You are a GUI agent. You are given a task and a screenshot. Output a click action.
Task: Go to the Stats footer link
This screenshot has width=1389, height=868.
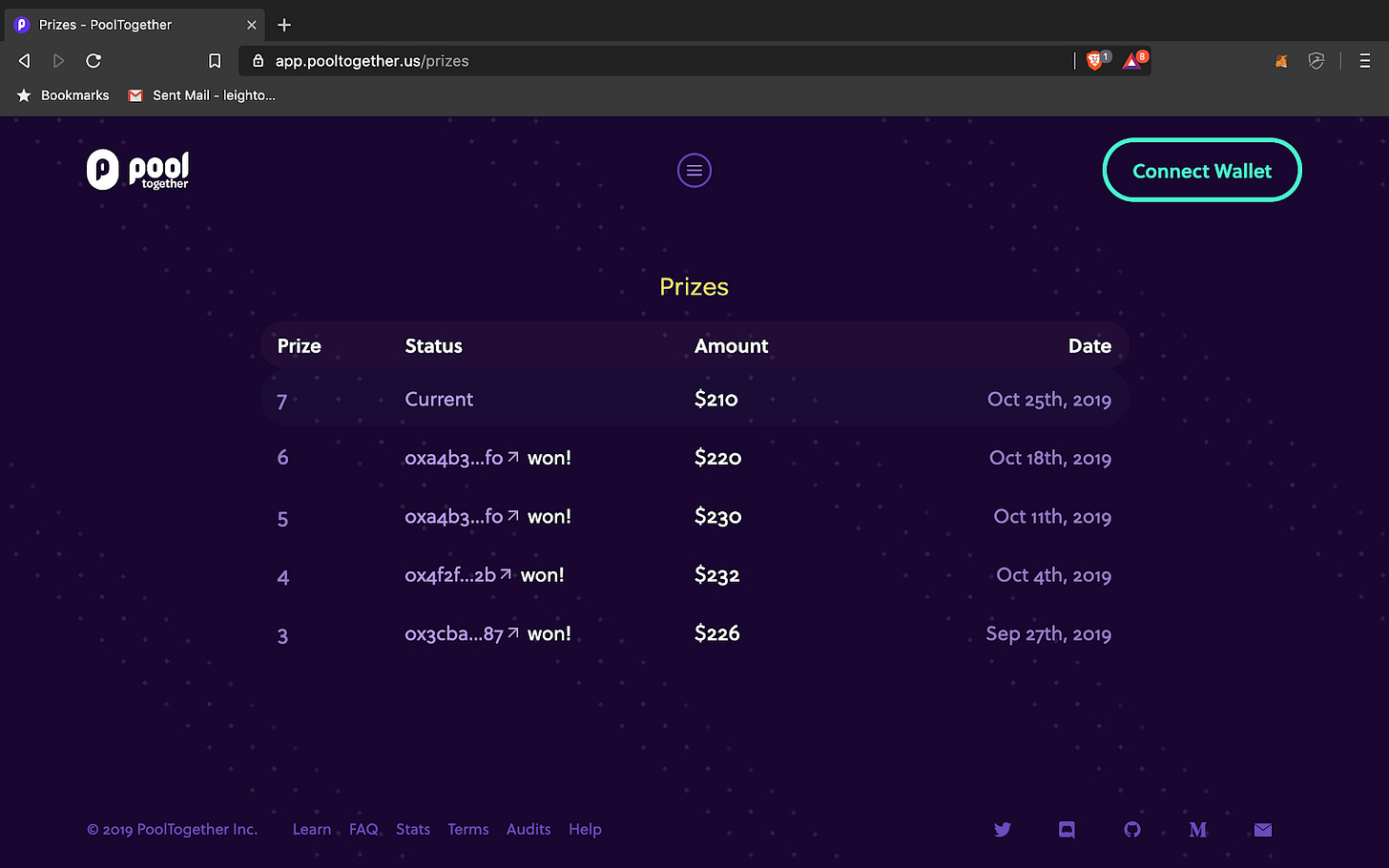point(413,830)
